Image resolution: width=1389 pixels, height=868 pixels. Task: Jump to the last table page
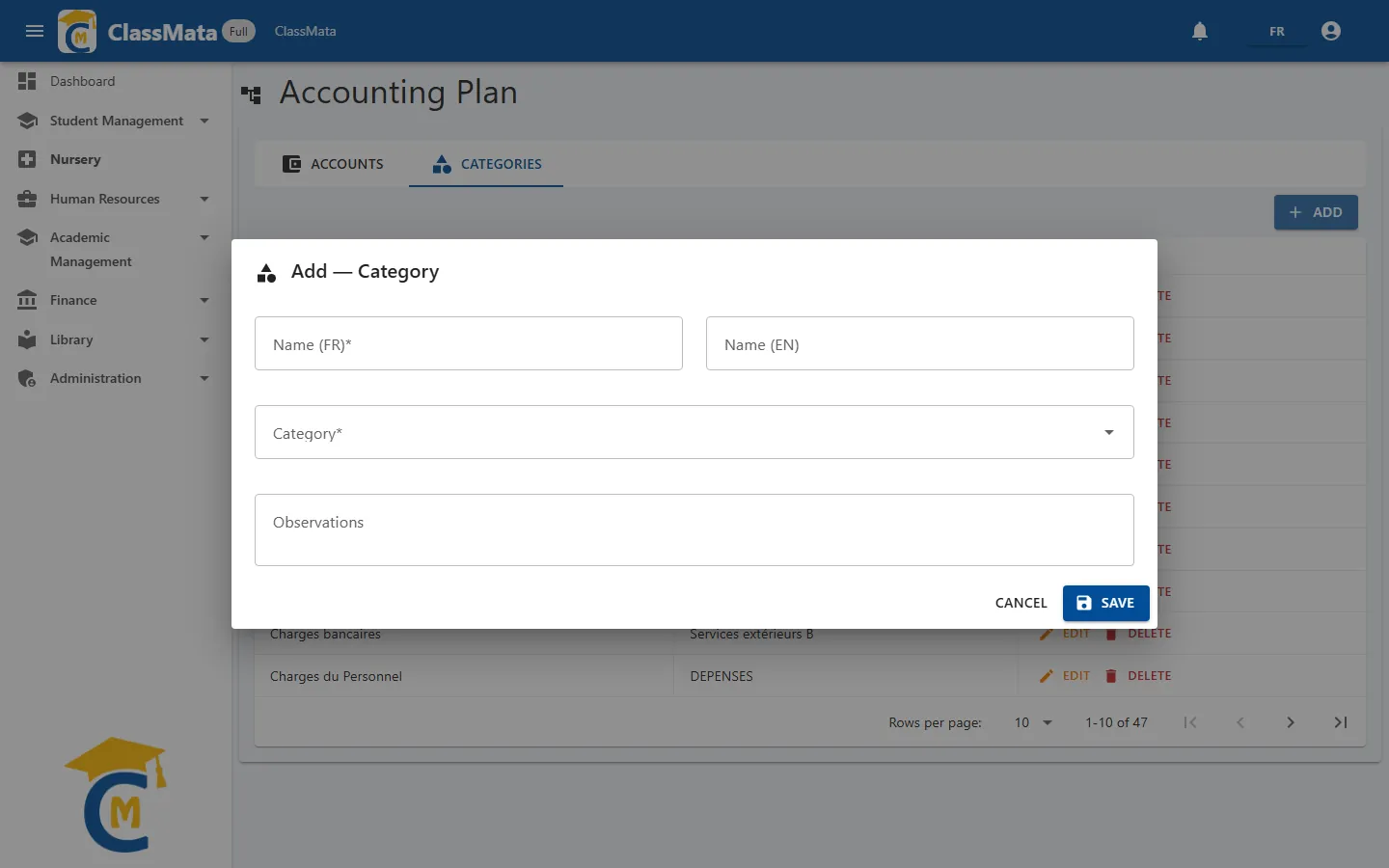tap(1341, 722)
